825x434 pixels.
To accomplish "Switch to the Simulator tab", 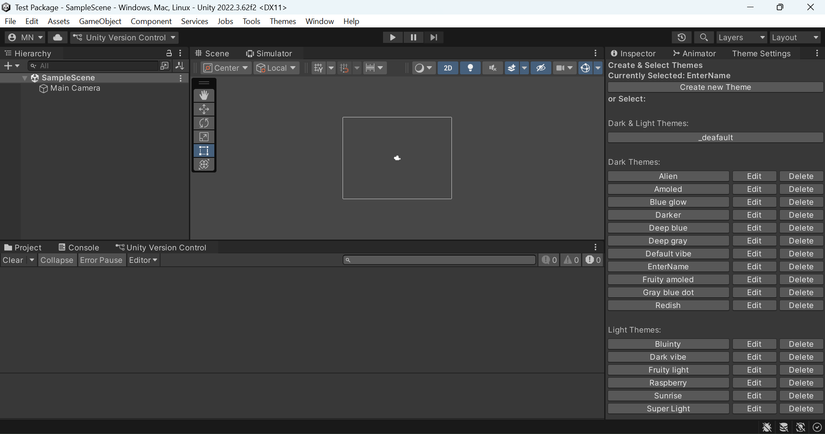I will (269, 53).
